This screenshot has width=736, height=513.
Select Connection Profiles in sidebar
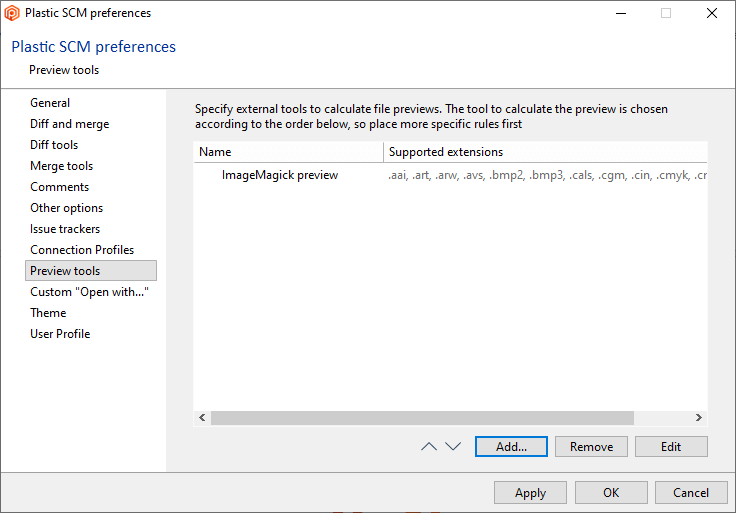click(x=82, y=250)
